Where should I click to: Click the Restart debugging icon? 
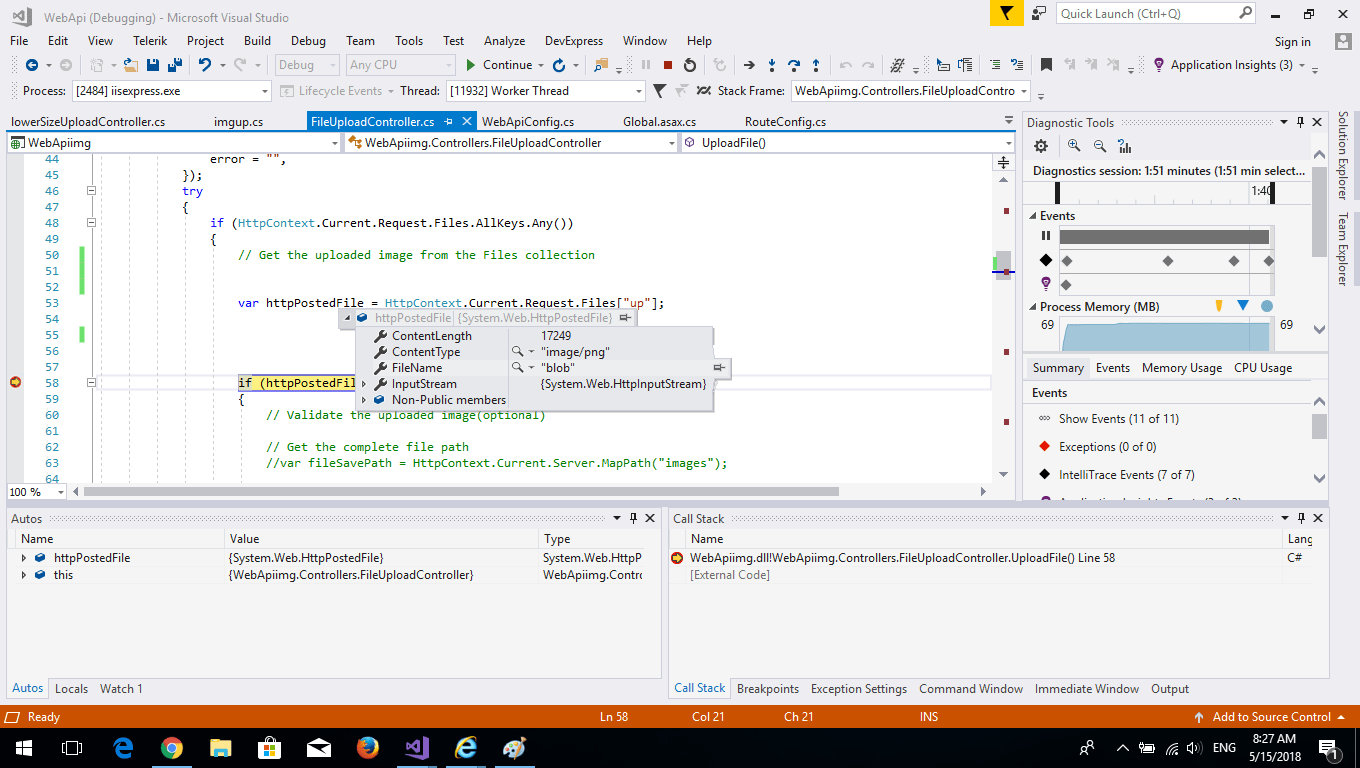[x=690, y=65]
